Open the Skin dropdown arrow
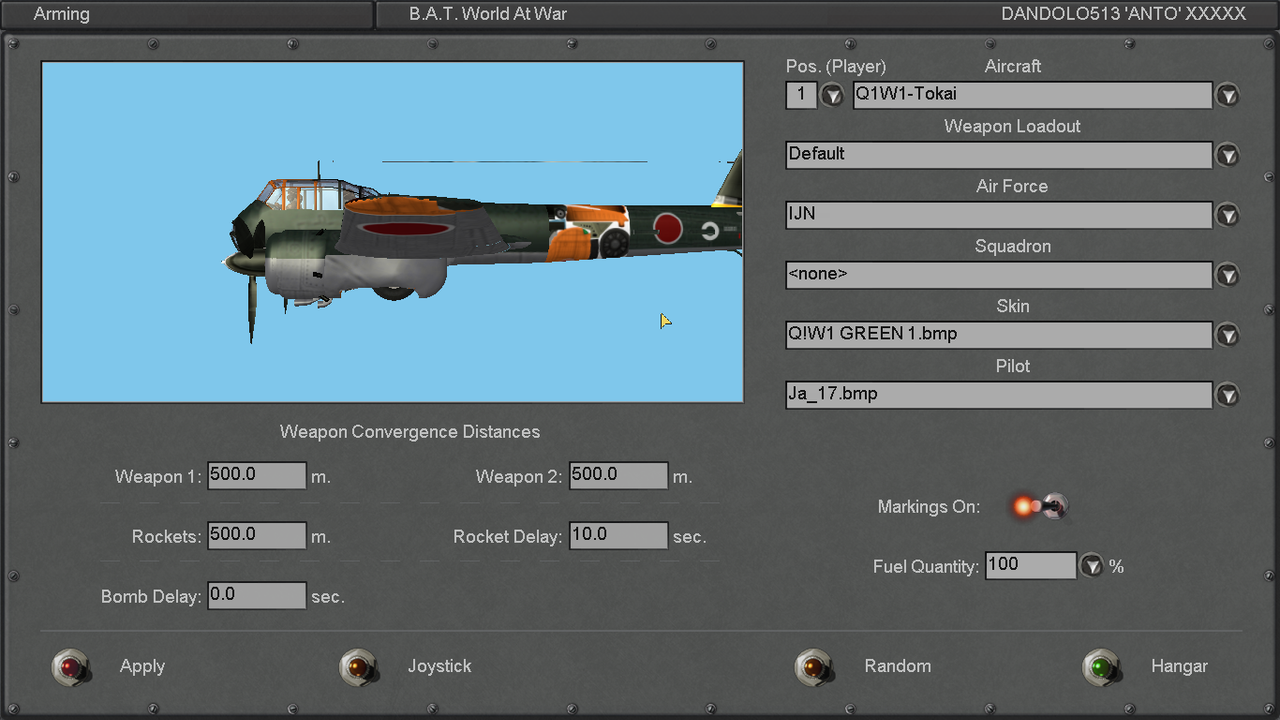Viewport: 1280px width, 720px height. 1227,335
